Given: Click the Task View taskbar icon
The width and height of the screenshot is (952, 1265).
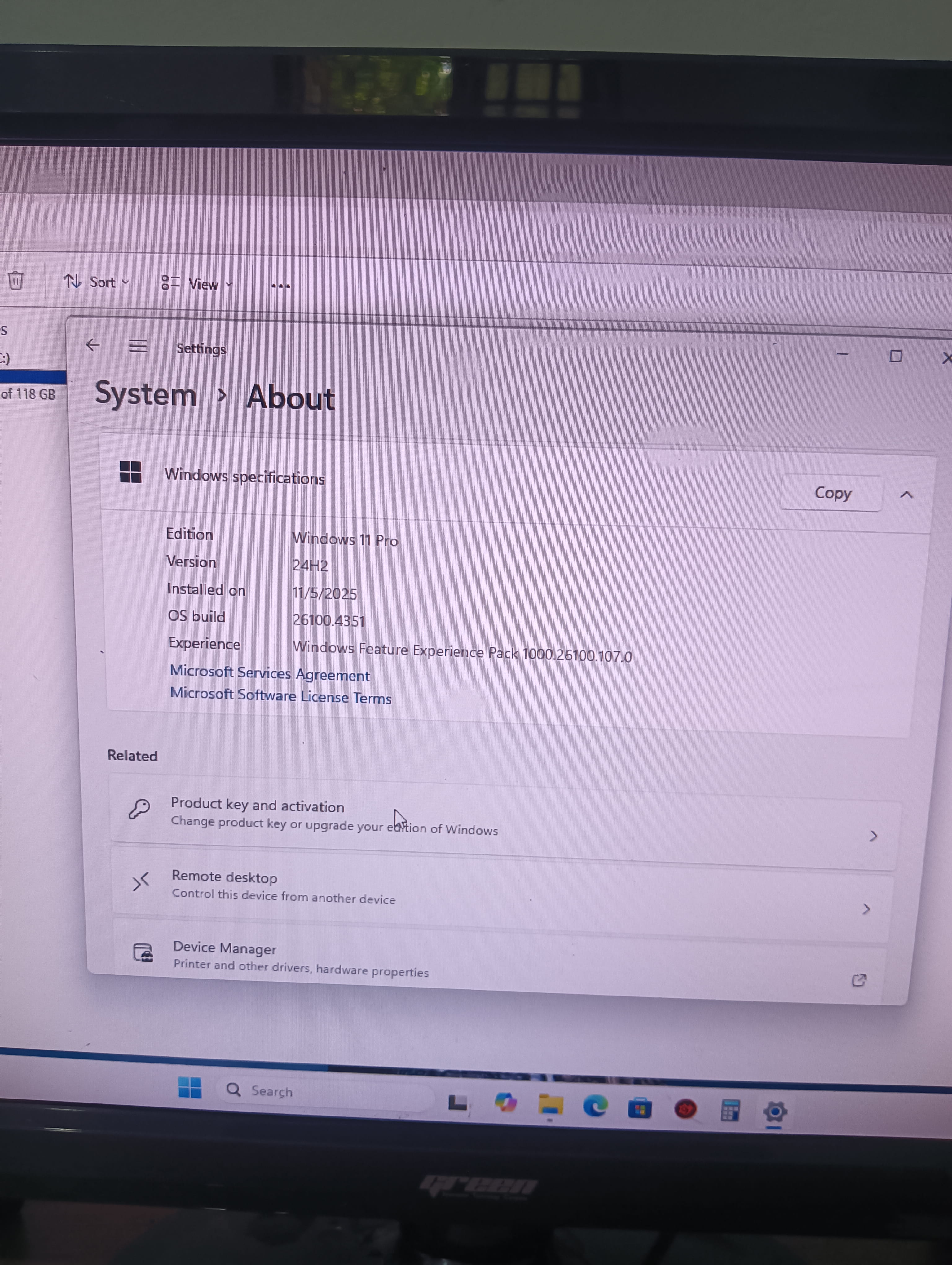Looking at the screenshot, I should click(458, 1101).
